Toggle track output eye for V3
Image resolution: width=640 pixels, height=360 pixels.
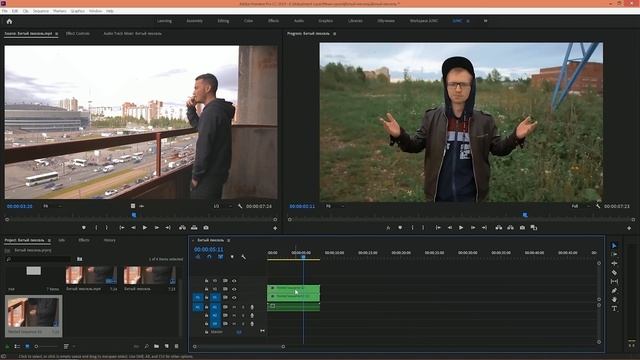tap(234, 281)
